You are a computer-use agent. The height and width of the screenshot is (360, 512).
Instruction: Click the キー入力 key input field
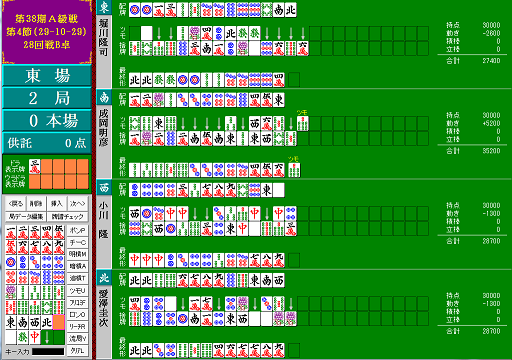[x=48, y=351]
